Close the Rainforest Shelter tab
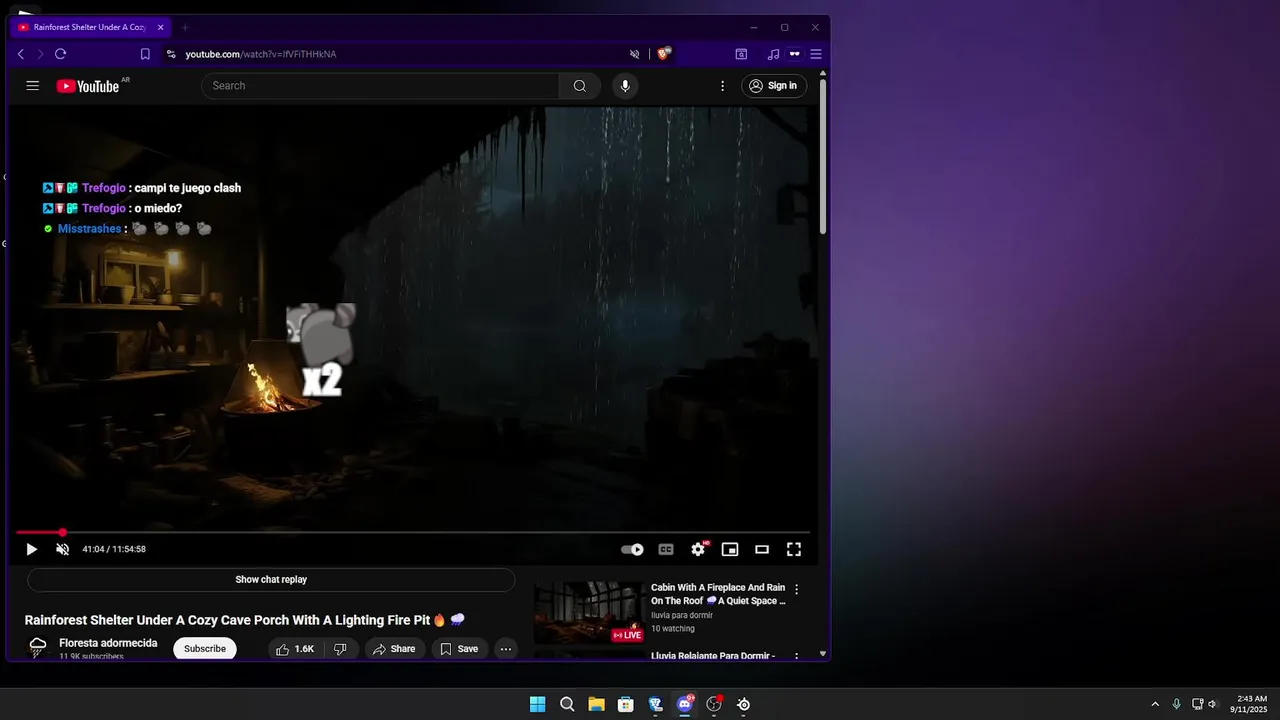This screenshot has width=1280, height=720. (x=160, y=28)
